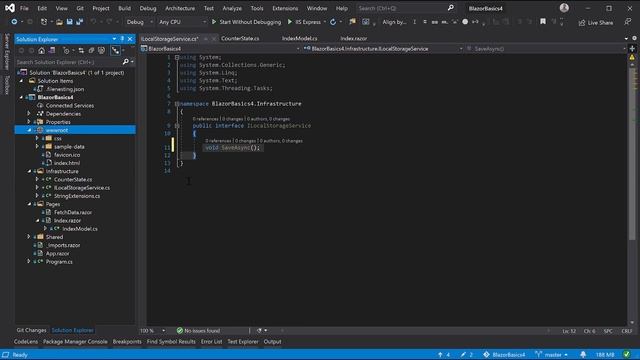Switch to the IndexModel.cs tab

(x=300, y=38)
